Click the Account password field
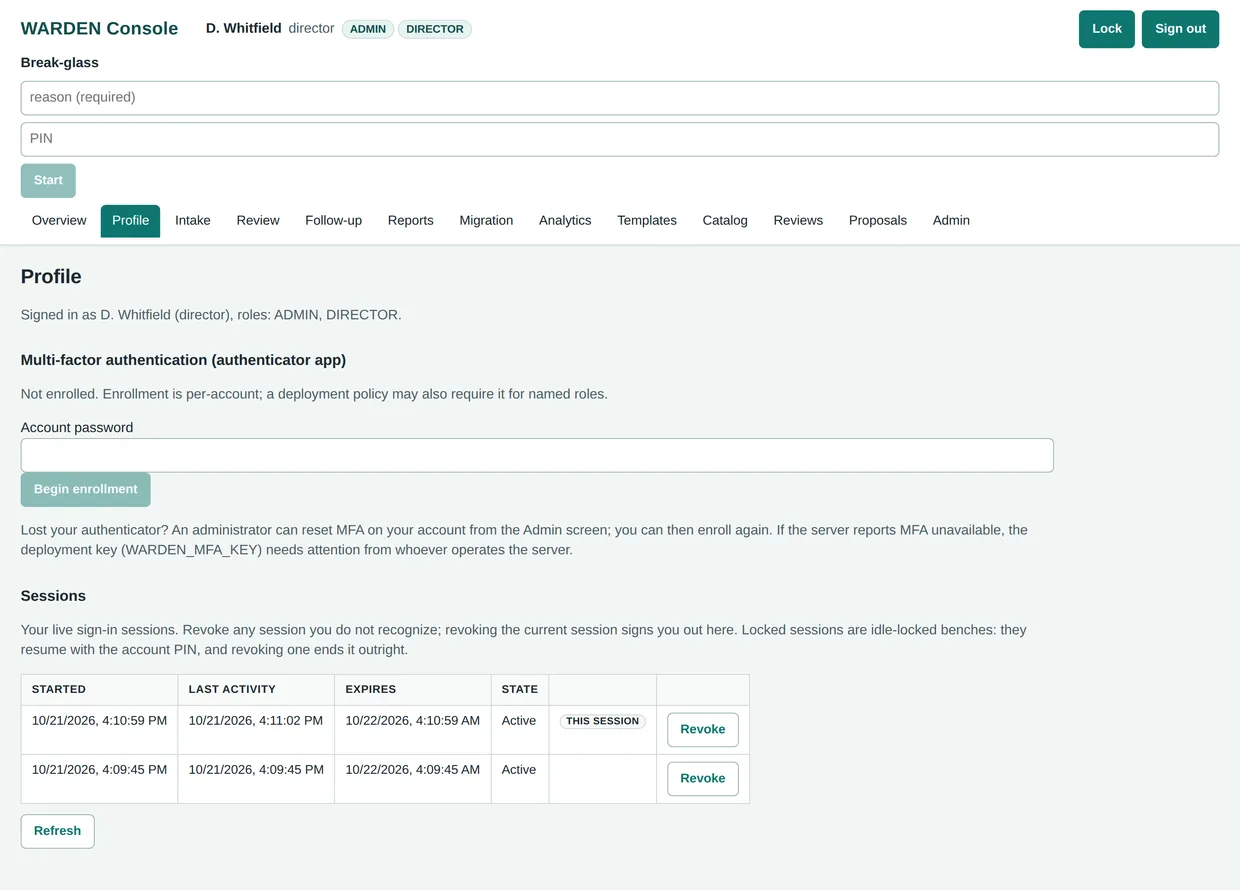This screenshot has width=1240, height=890. point(537,455)
